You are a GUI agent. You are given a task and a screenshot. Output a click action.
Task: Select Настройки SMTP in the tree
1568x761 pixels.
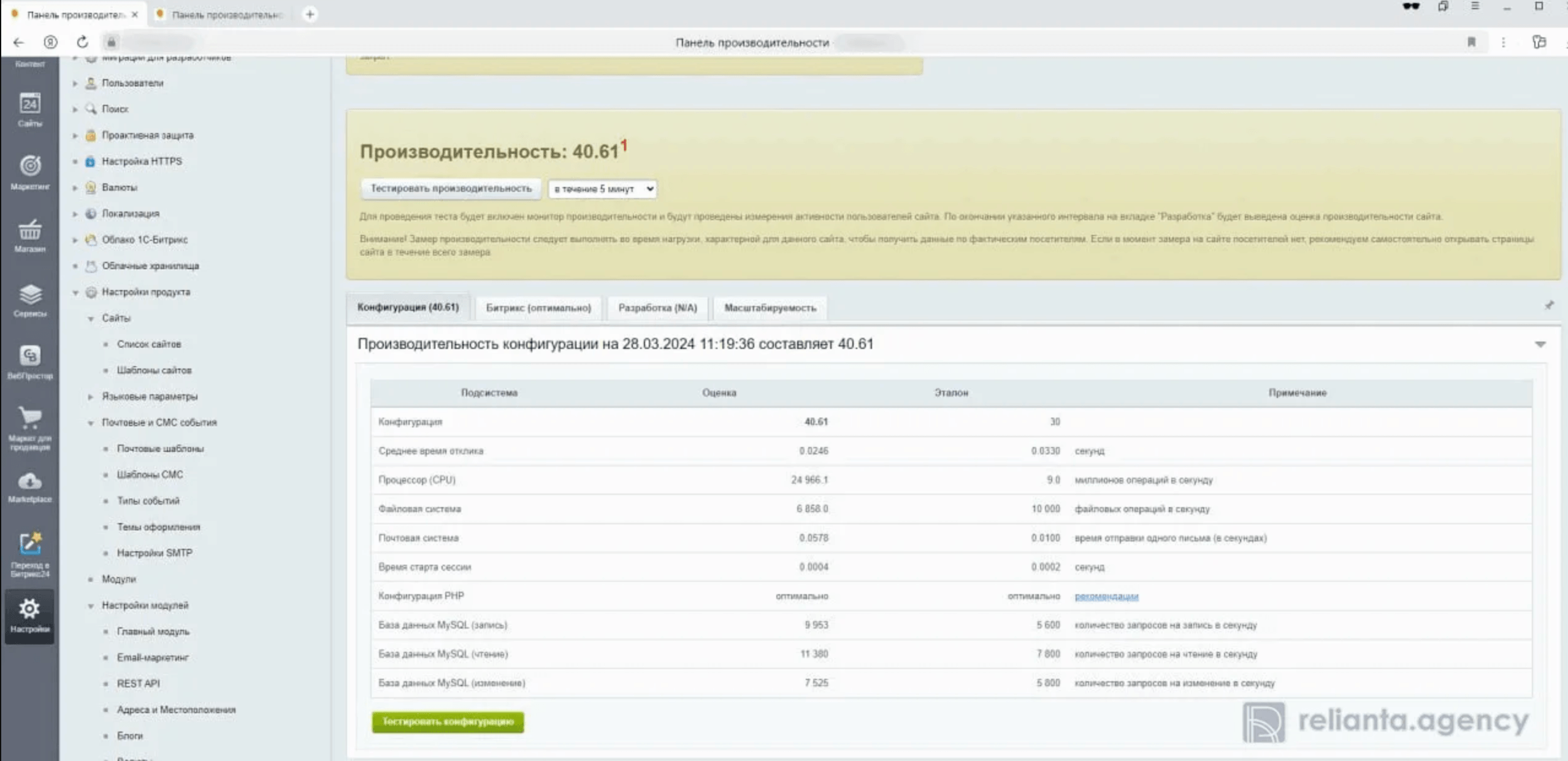pos(155,553)
